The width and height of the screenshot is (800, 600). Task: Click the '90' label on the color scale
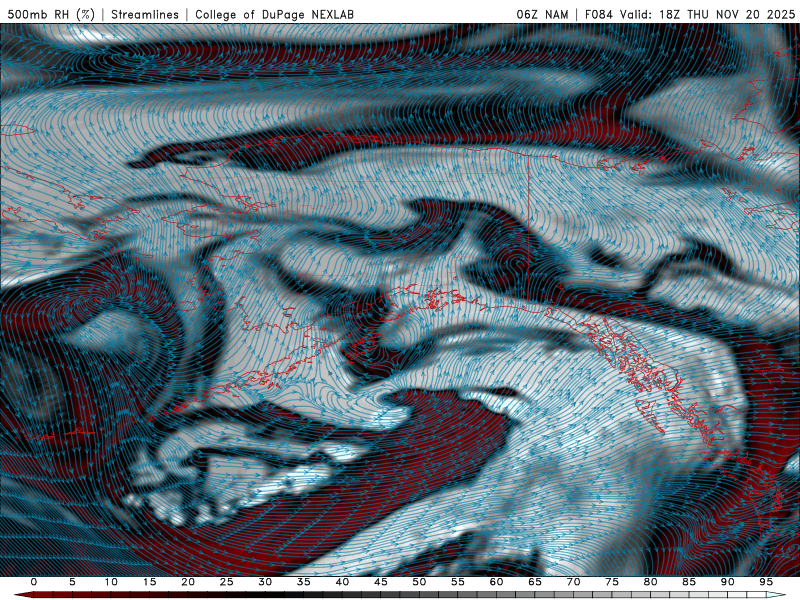coord(728,582)
